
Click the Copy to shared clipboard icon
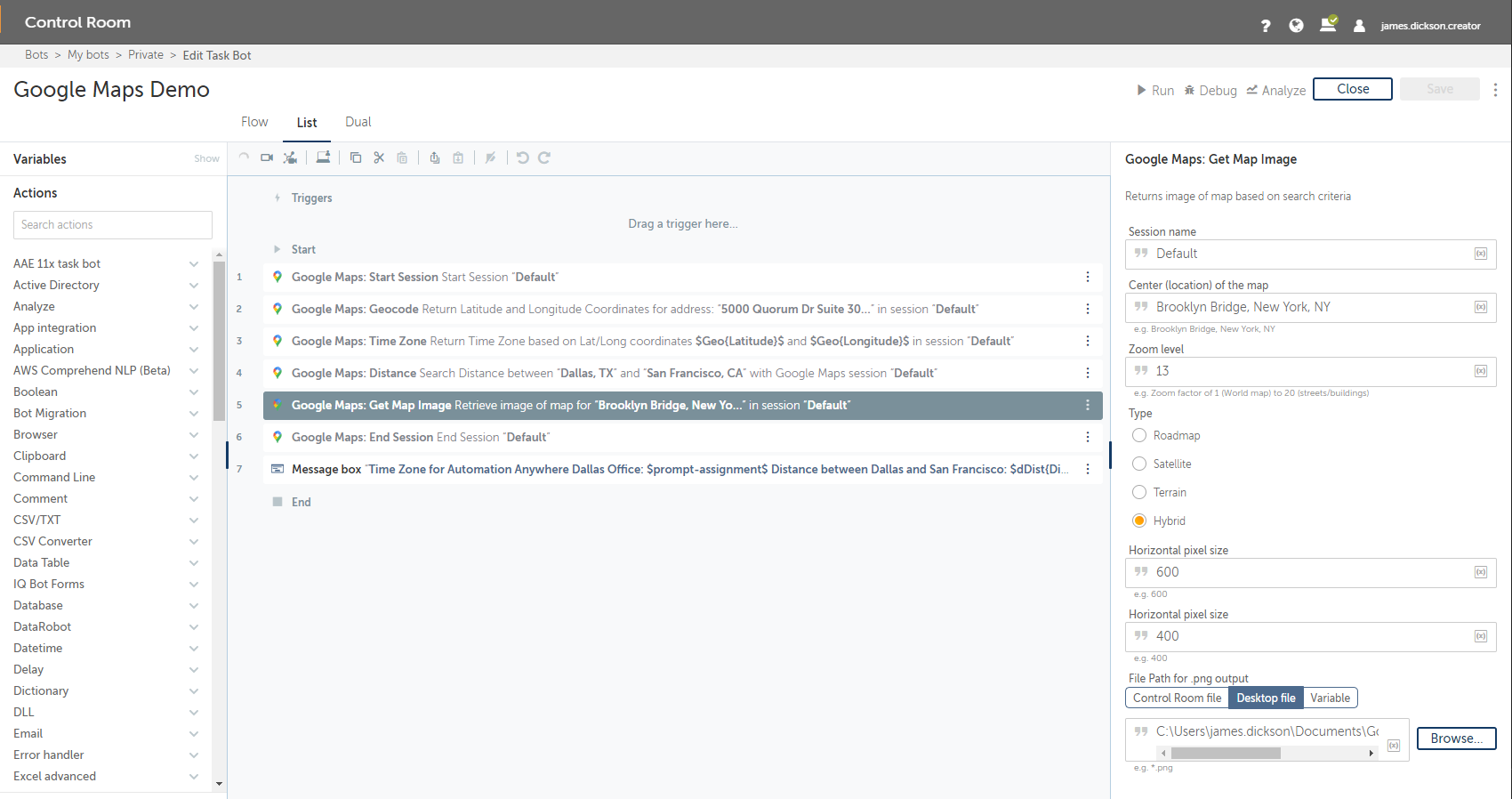[x=435, y=157]
